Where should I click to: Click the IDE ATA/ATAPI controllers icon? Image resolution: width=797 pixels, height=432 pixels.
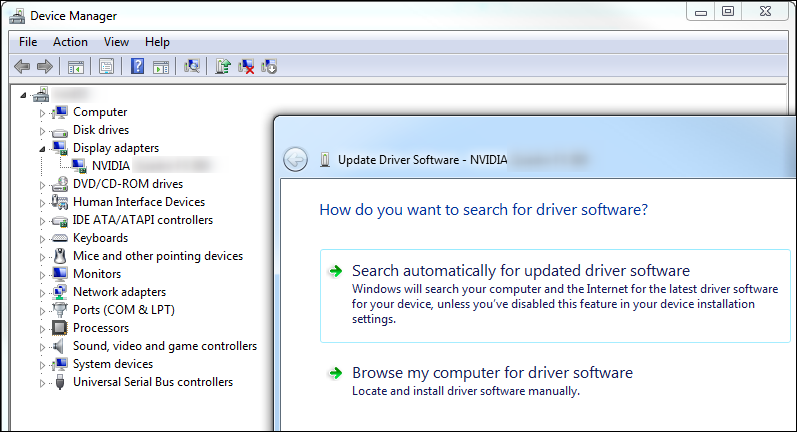pyautogui.click(x=60, y=221)
